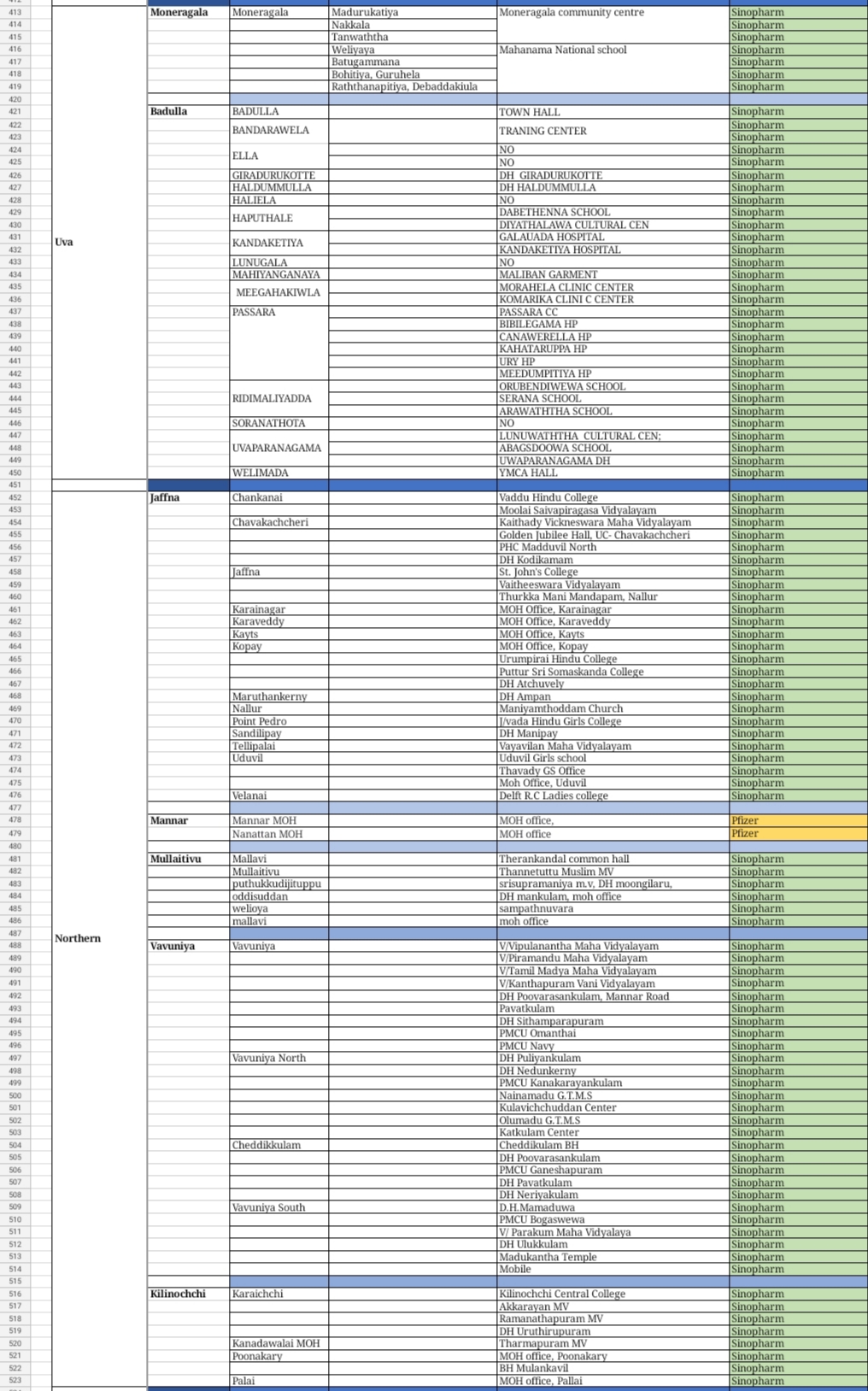Select the PASSARA CC cell

pyautogui.click(x=613, y=312)
